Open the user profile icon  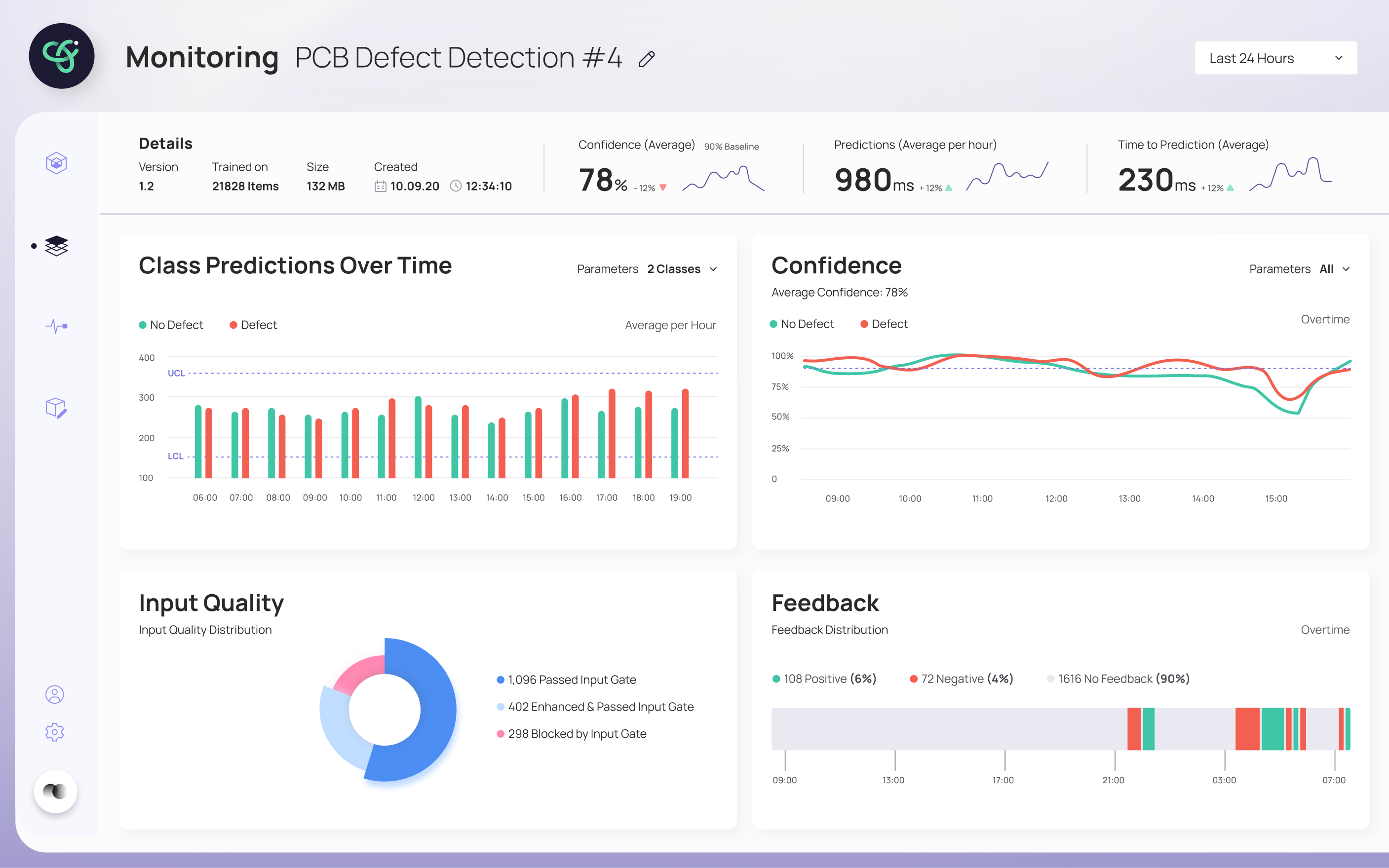[55, 695]
